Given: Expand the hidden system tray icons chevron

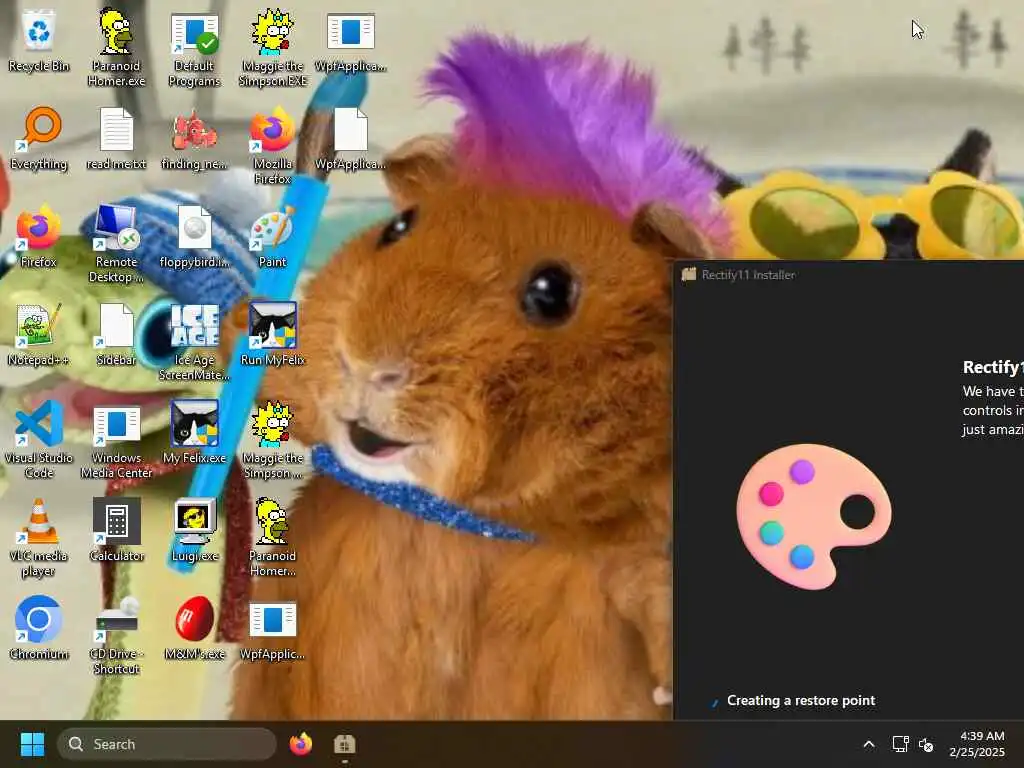Looking at the screenshot, I should 869,744.
